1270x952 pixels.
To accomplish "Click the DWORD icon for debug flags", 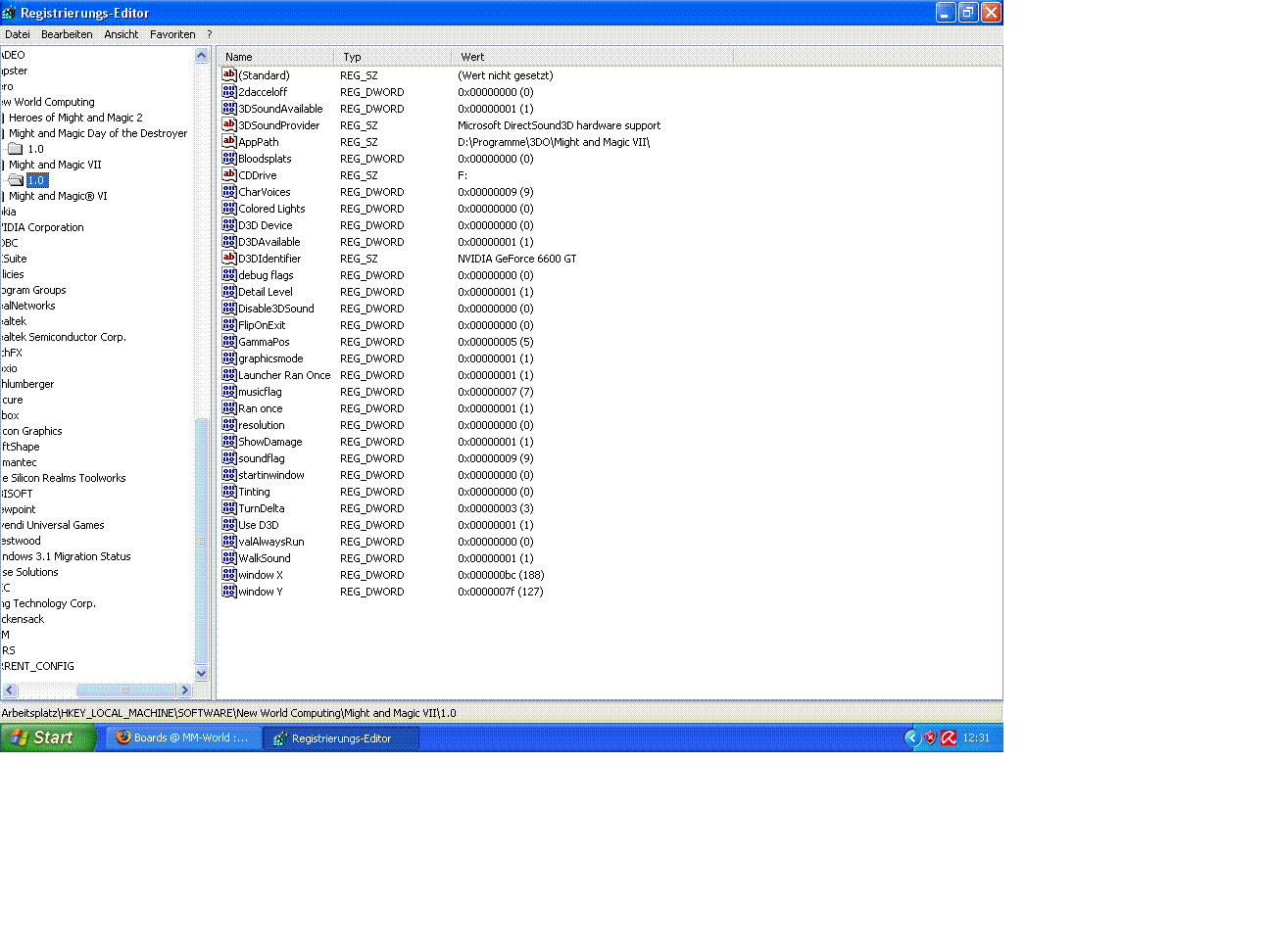I will 229,274.
